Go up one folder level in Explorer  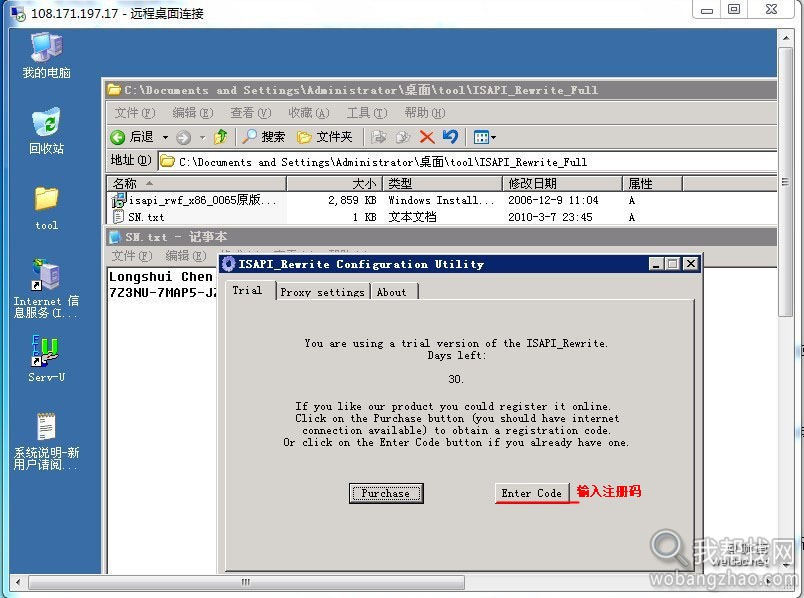point(221,136)
